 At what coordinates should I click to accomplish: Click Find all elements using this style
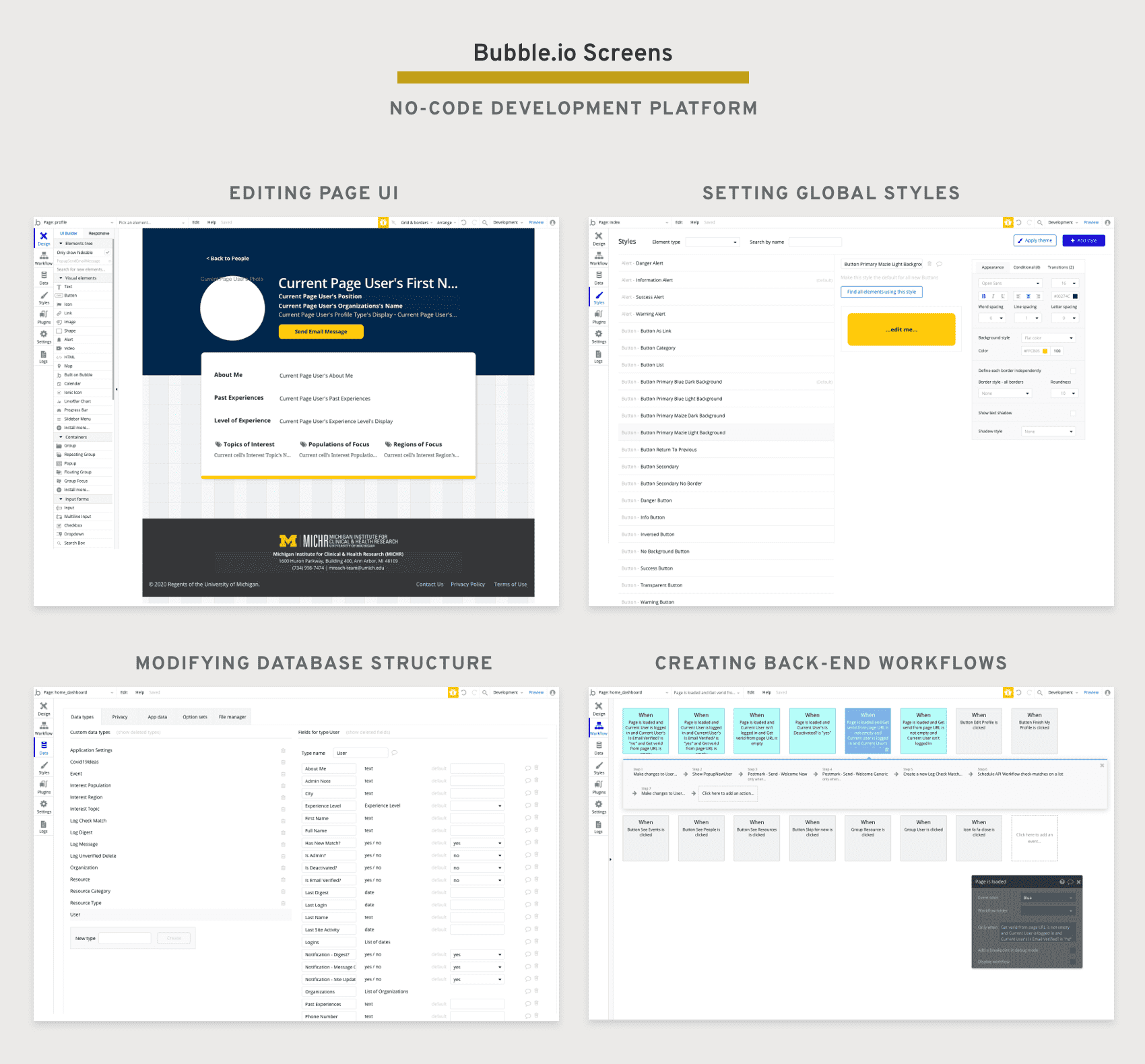[882, 292]
